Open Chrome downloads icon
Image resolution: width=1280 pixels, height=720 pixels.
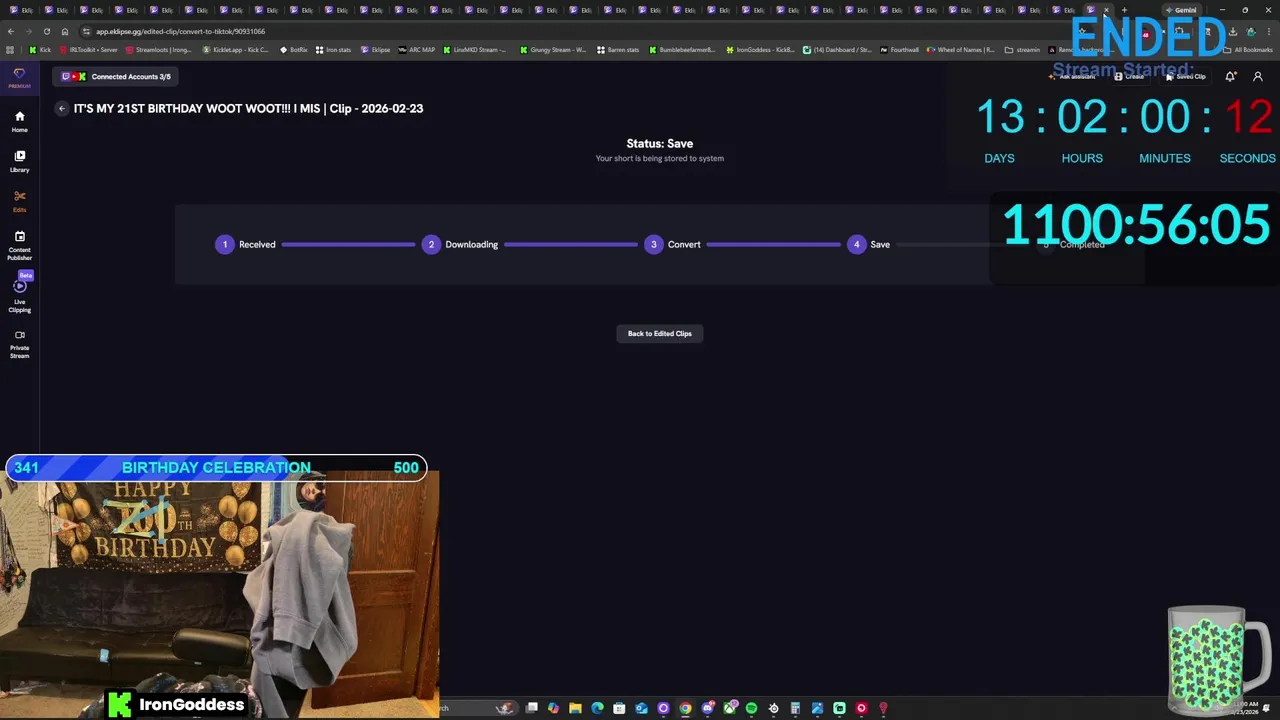coord(1232,31)
